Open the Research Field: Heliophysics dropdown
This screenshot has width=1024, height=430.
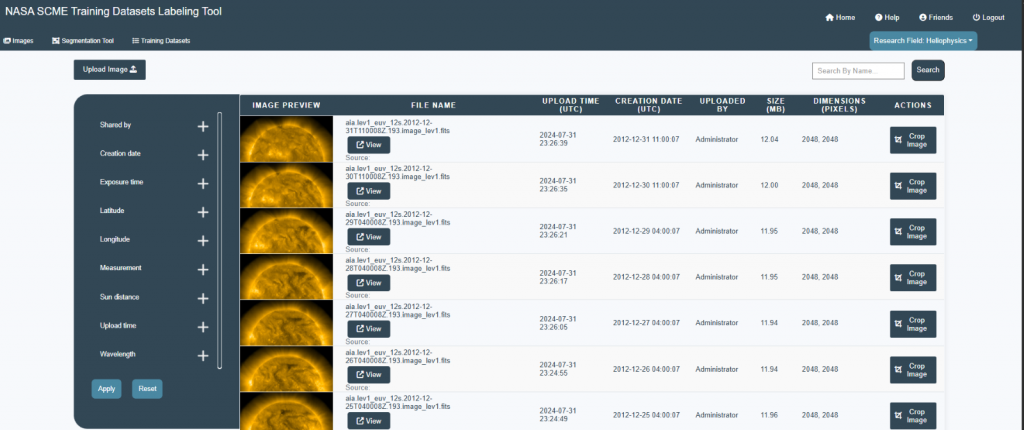pos(923,41)
